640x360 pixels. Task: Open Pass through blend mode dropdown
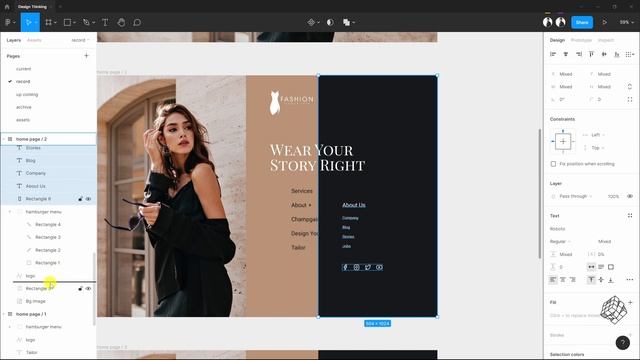click(x=576, y=196)
